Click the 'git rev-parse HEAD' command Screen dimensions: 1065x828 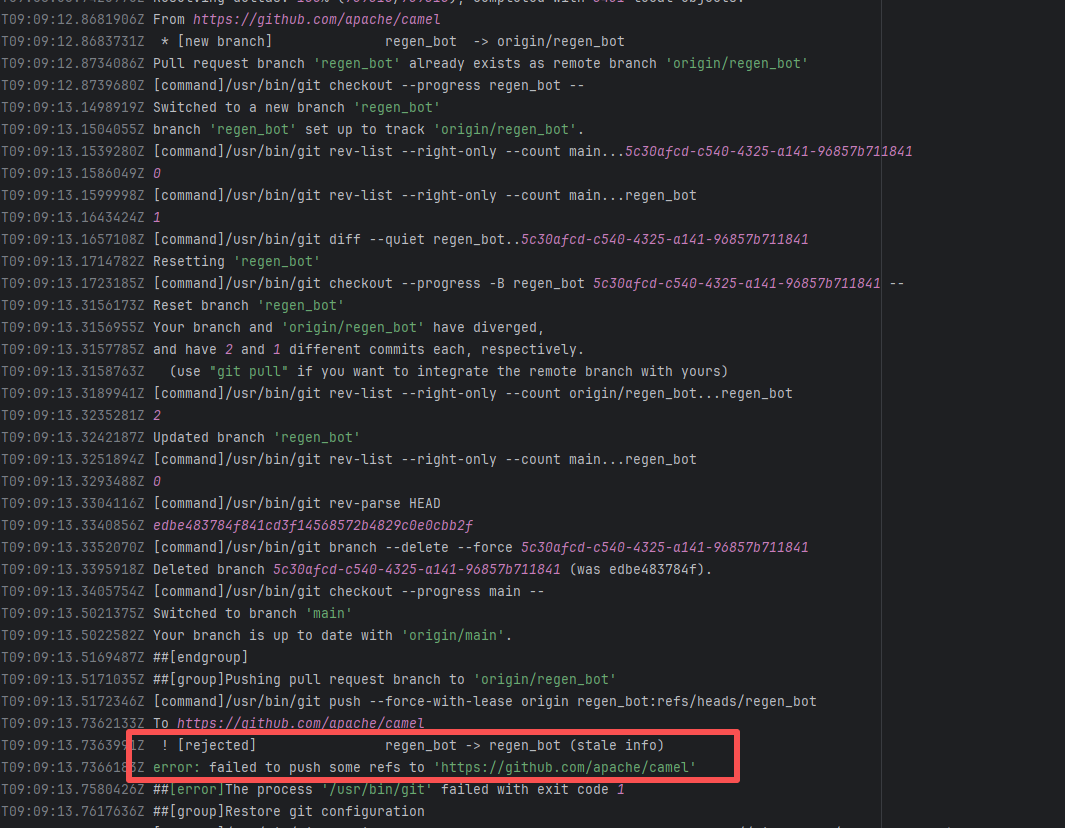point(296,503)
